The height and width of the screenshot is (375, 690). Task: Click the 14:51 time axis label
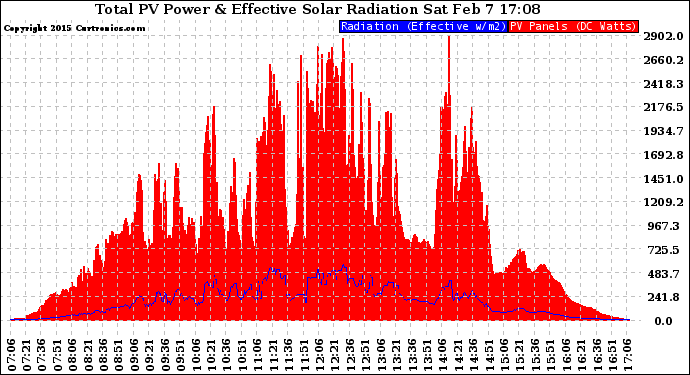click(489, 354)
